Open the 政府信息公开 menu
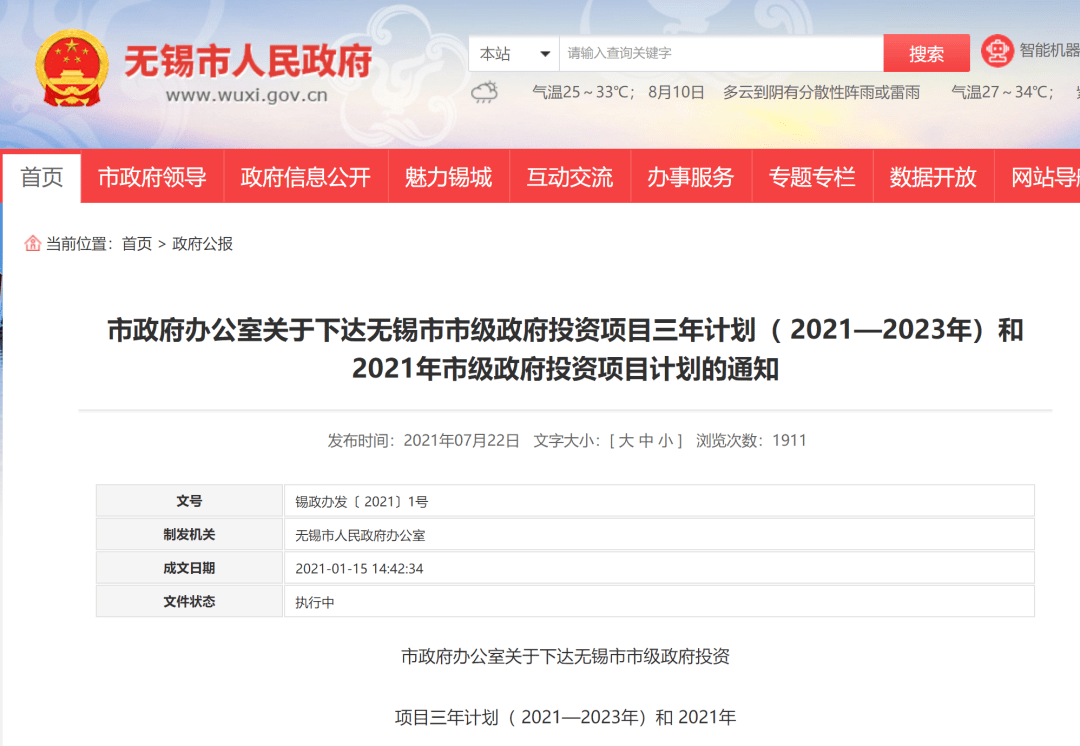 306,177
